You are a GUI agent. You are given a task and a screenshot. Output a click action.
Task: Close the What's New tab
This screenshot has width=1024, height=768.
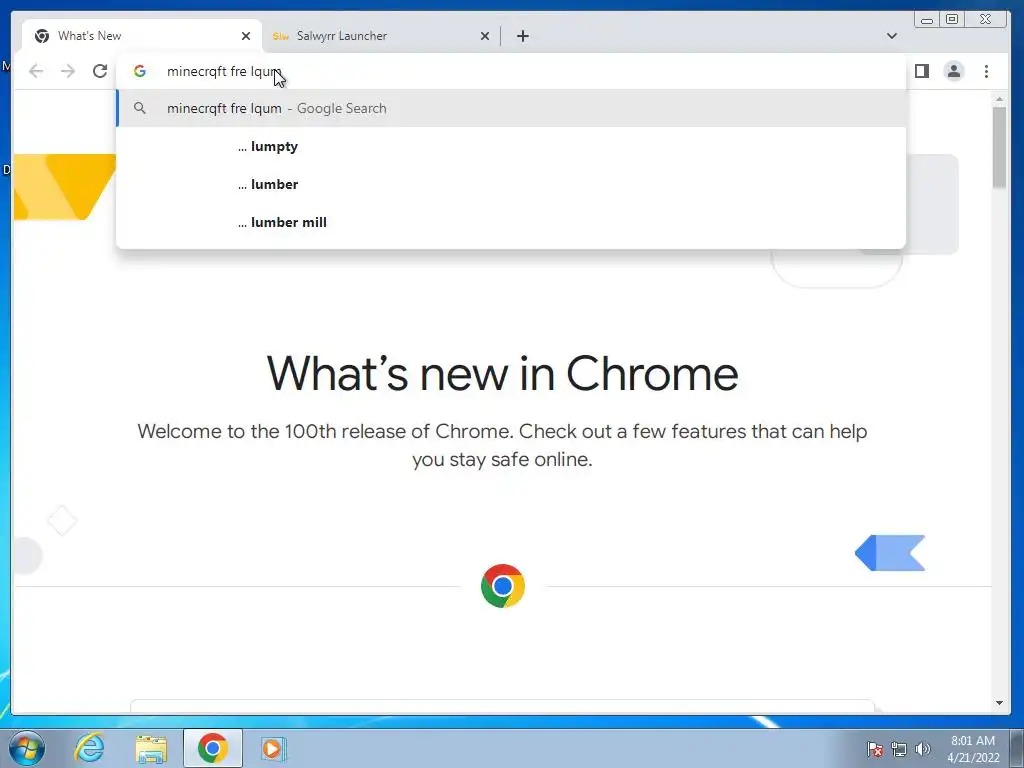tap(246, 36)
